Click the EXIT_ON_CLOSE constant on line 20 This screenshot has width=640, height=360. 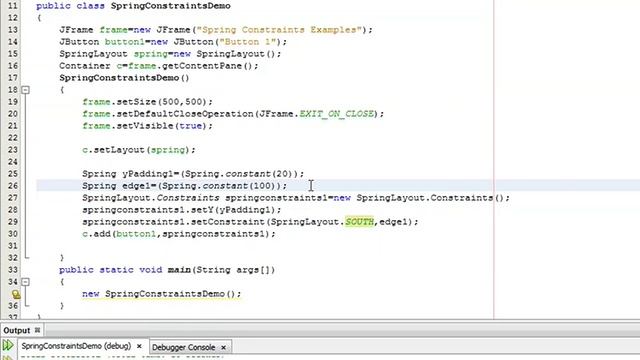pyautogui.click(x=337, y=114)
